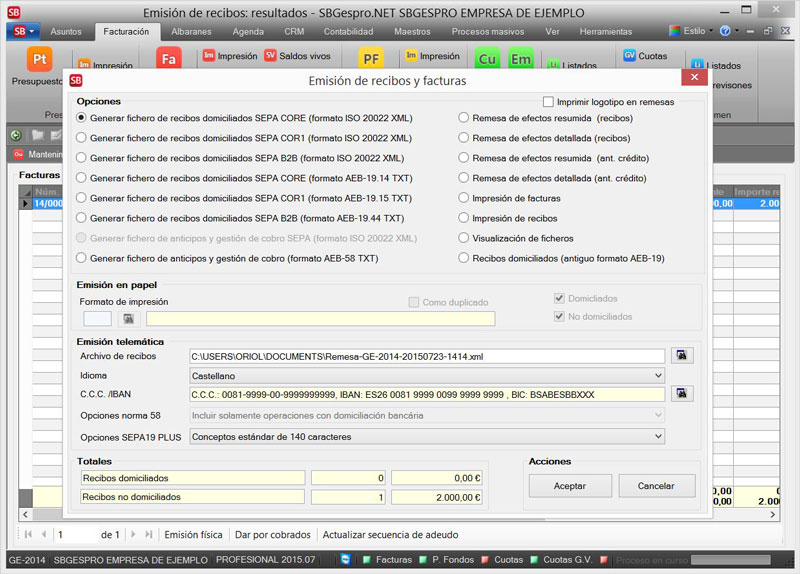The image size is (800, 574).
Task: Enable Imprimir logotipo en remesas checkbox
Action: [548, 102]
